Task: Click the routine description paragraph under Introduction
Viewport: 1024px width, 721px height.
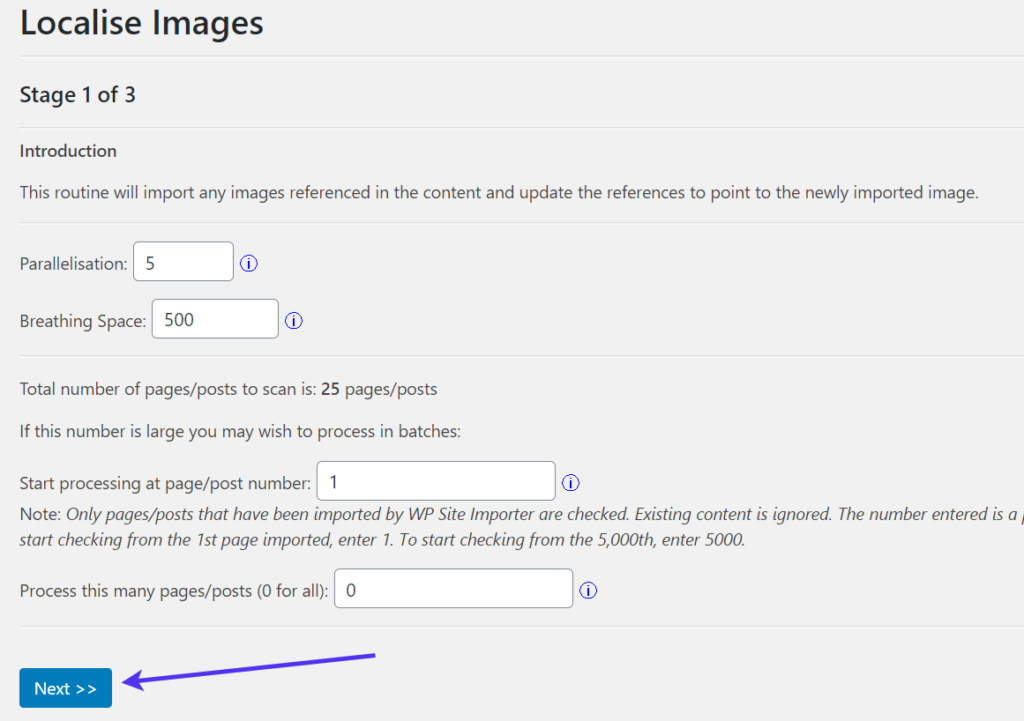Action: 498,192
